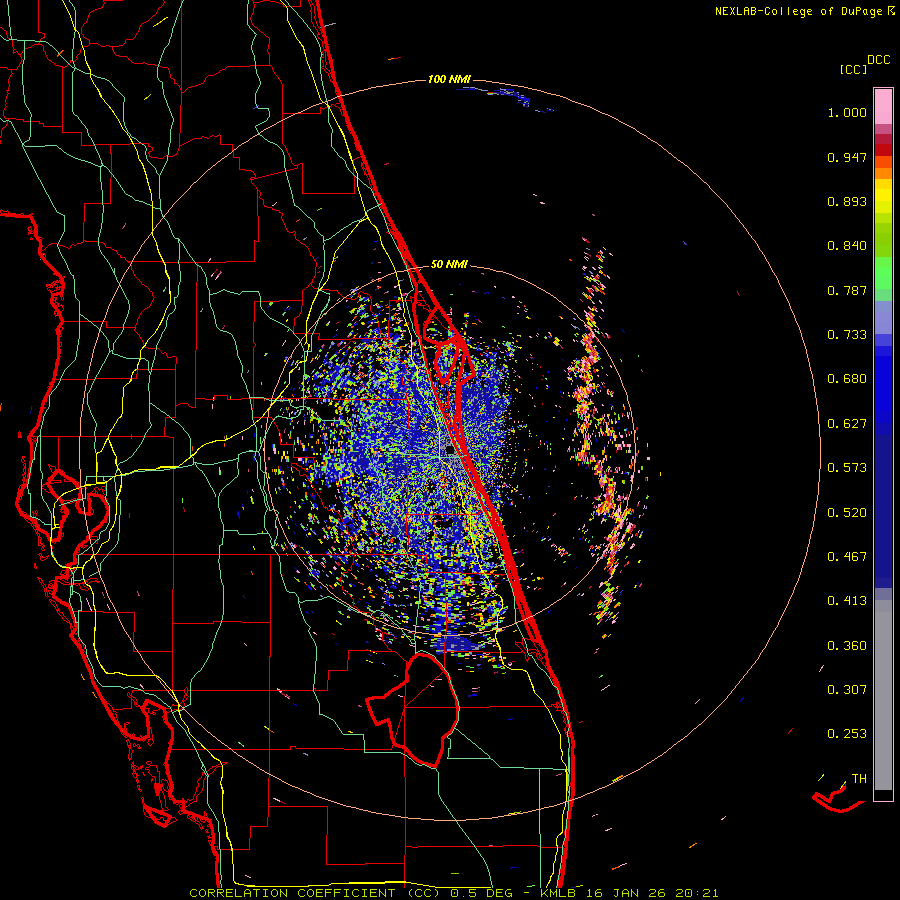900x900 pixels.
Task: Click the 16 JAN 26 20:21 timestamp
Action: tap(652, 893)
